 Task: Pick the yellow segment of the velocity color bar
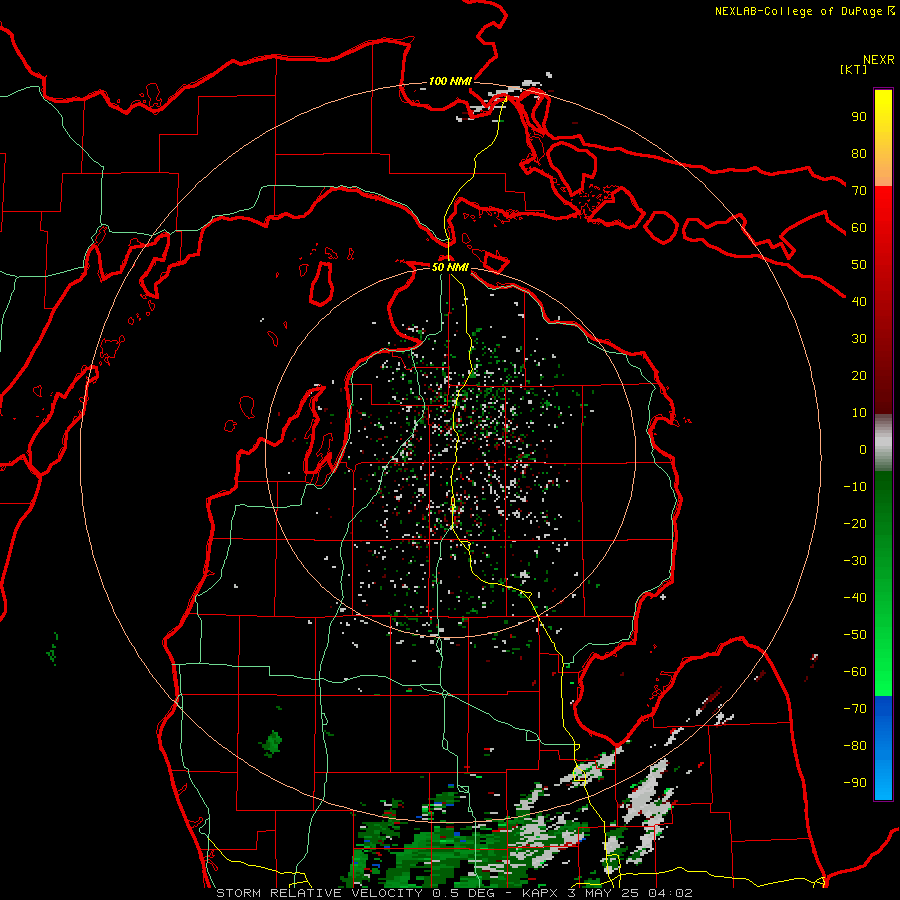coord(883,138)
